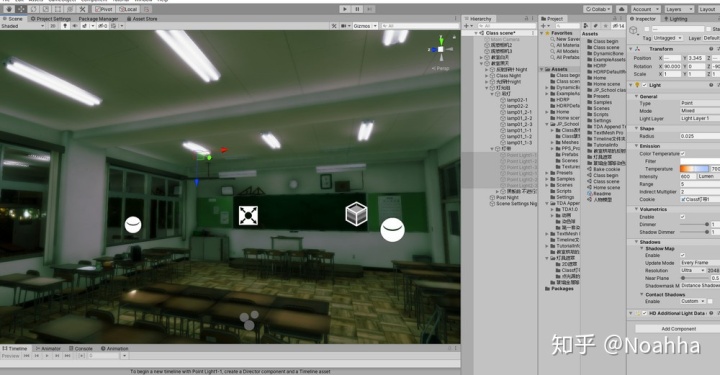Viewport: 720px width, 375px height.
Task: Click the cloud services icon
Action: click(x=622, y=9)
